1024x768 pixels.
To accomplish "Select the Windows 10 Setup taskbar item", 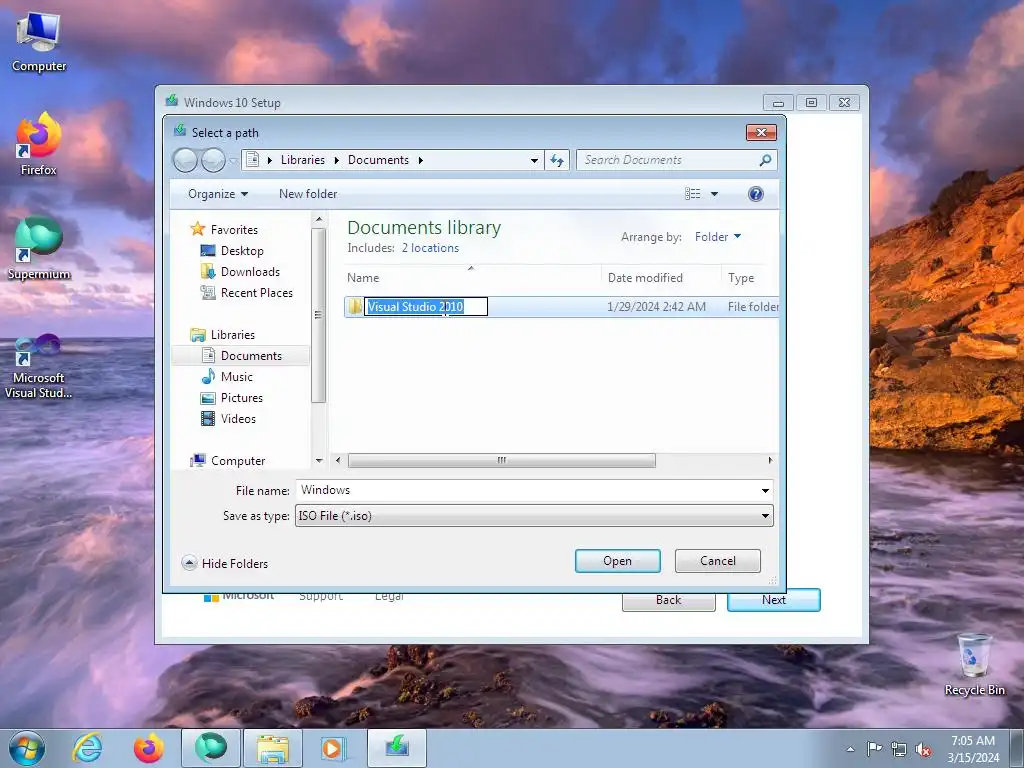I will coord(396,748).
